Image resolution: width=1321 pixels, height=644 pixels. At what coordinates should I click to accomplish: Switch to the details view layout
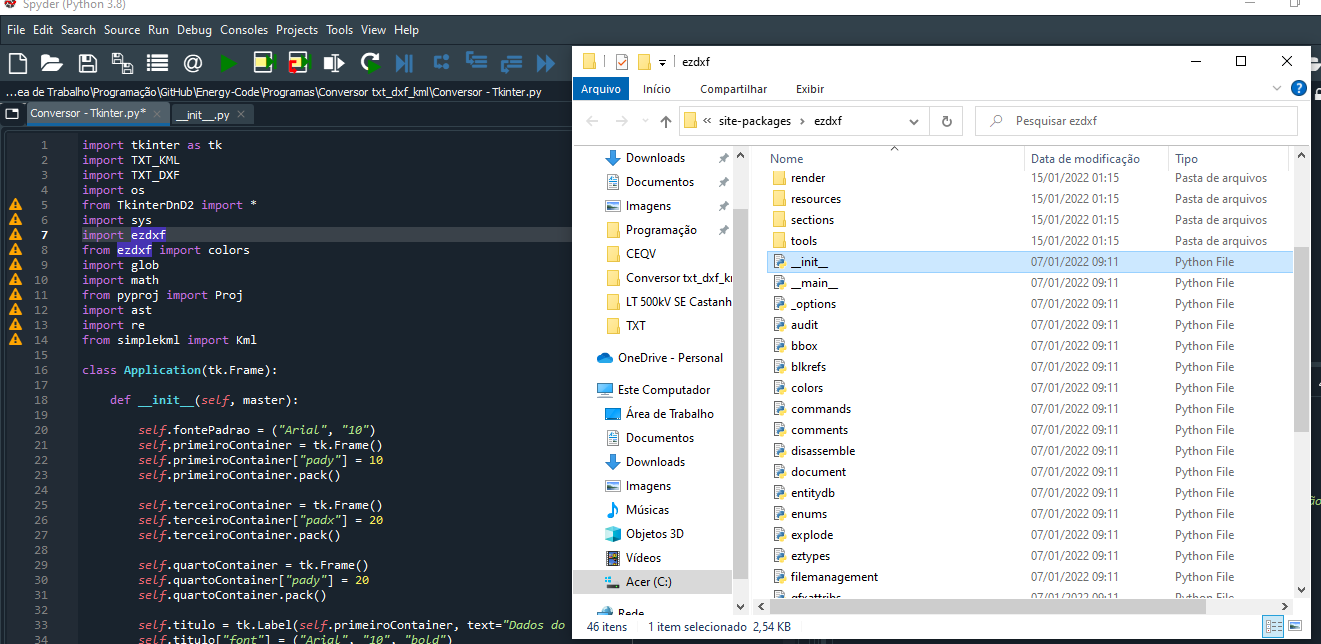tap(1273, 627)
